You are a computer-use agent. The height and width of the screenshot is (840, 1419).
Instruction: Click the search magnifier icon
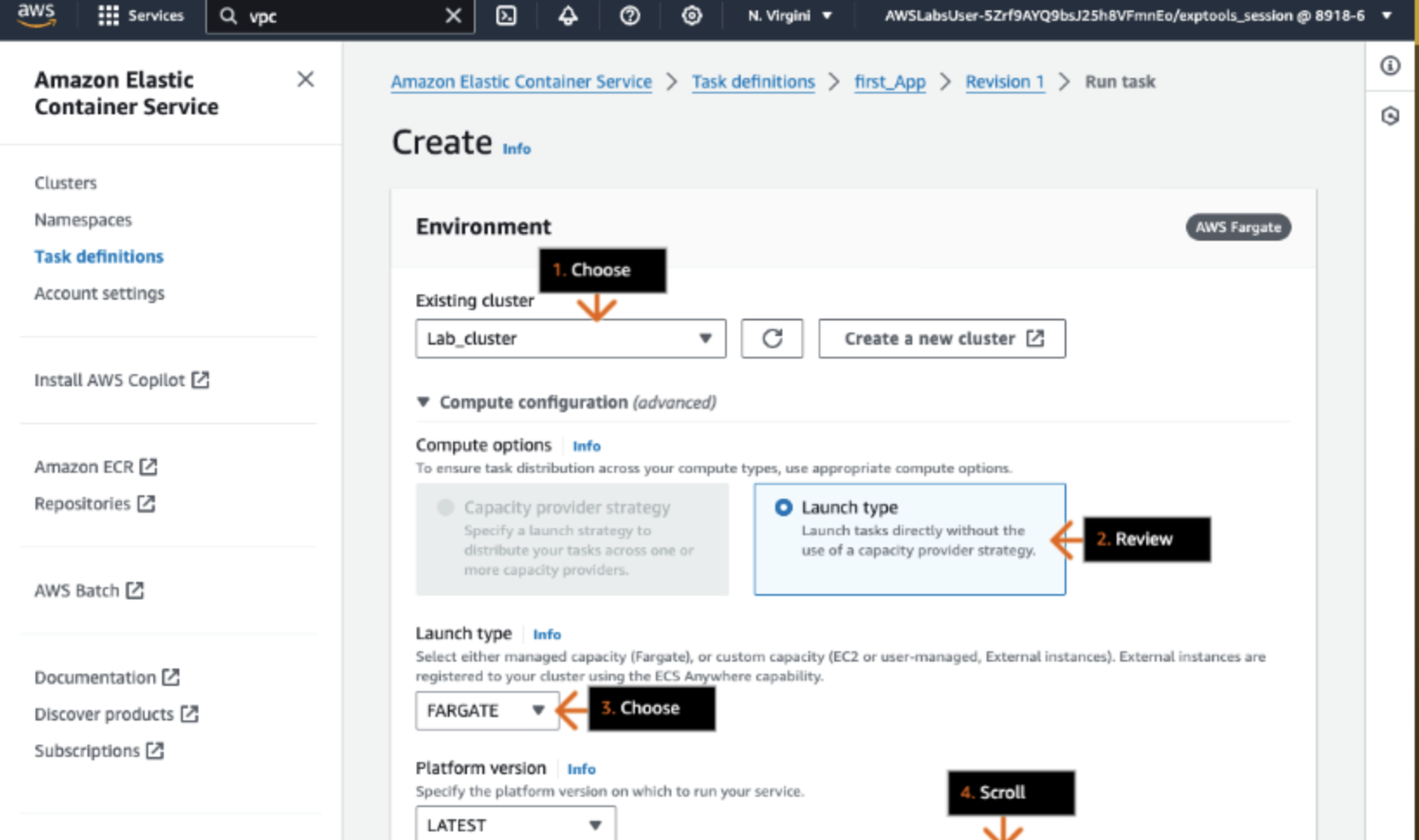228,16
